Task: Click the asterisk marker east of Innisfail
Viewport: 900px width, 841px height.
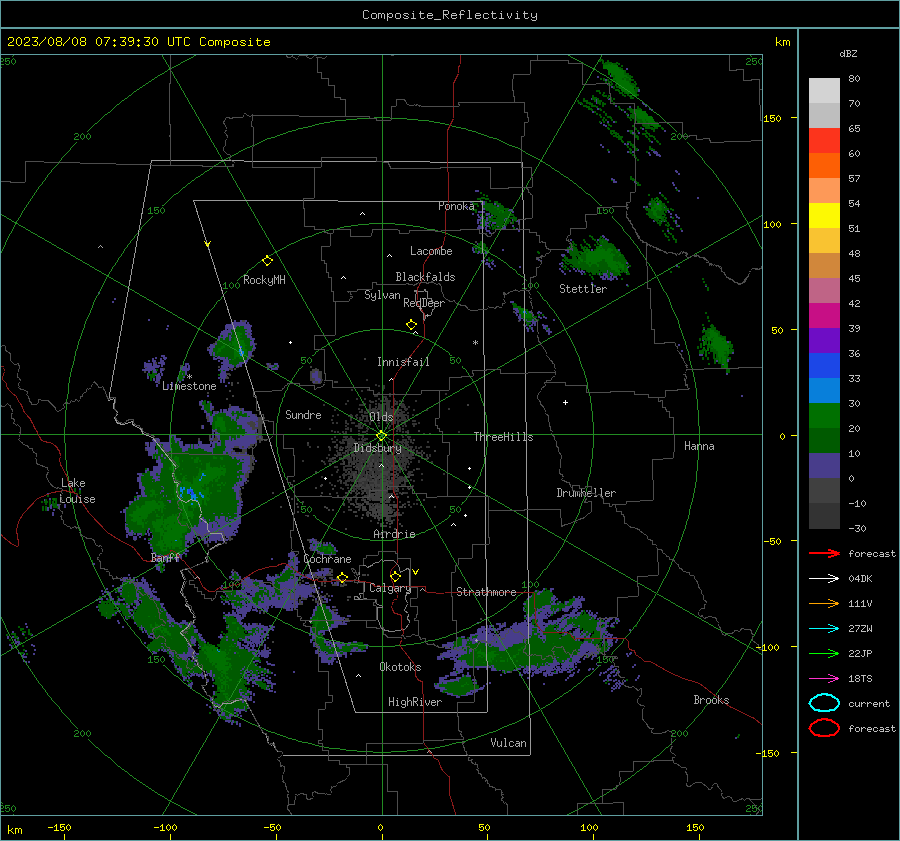Action: (475, 343)
